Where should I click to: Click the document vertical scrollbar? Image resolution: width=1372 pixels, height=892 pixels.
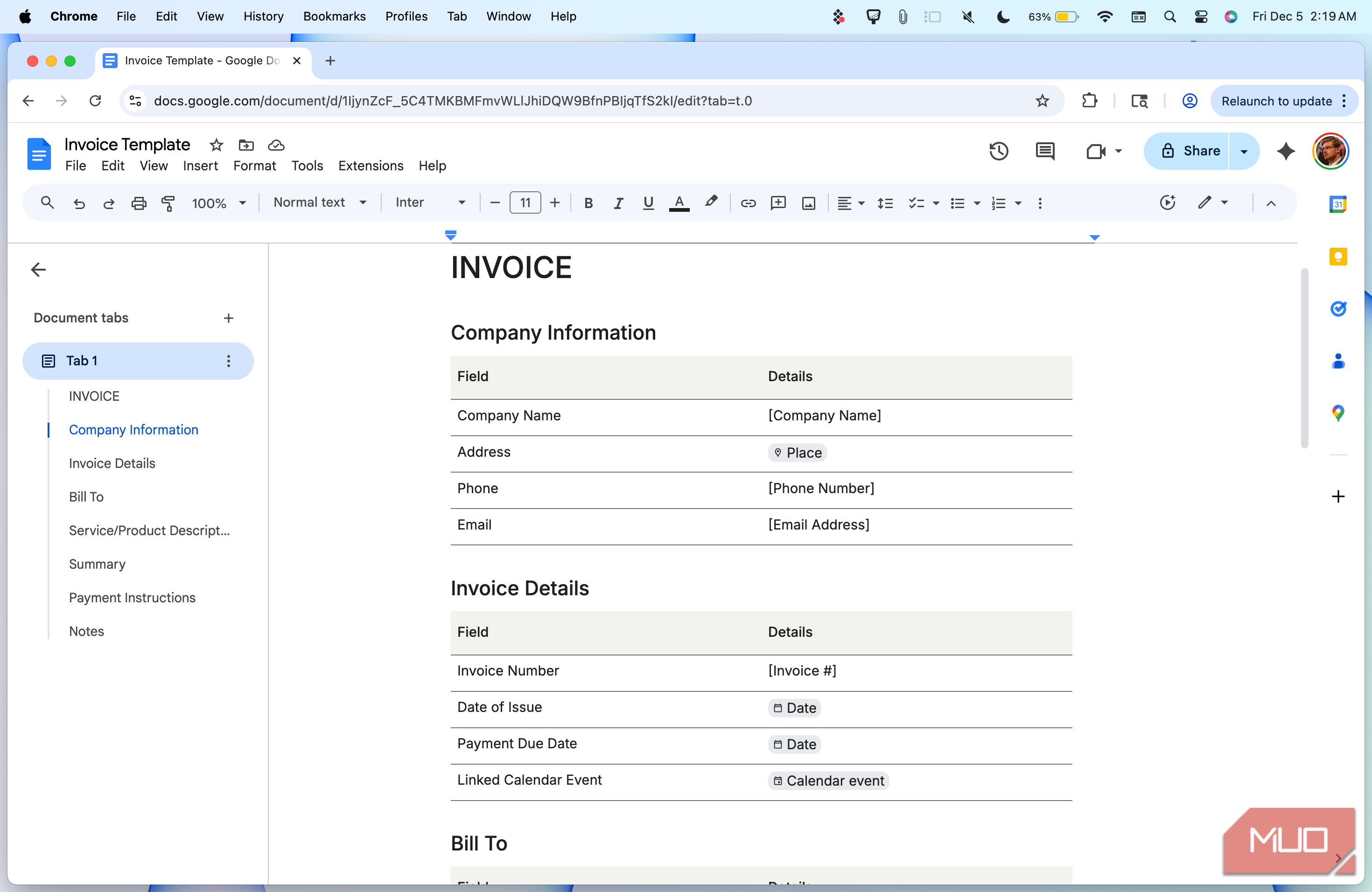[x=1304, y=357]
